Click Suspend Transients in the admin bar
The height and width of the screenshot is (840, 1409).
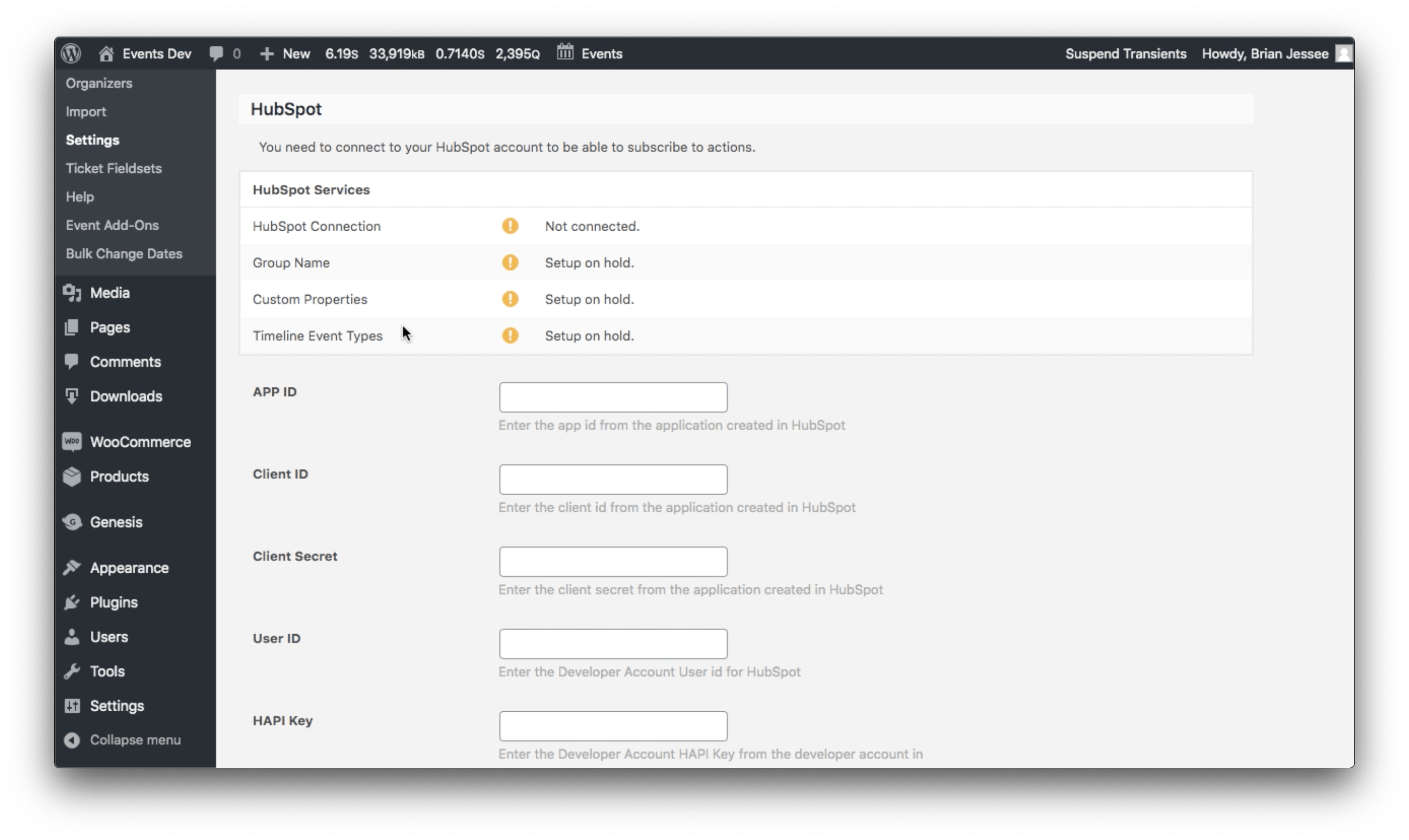[1125, 53]
